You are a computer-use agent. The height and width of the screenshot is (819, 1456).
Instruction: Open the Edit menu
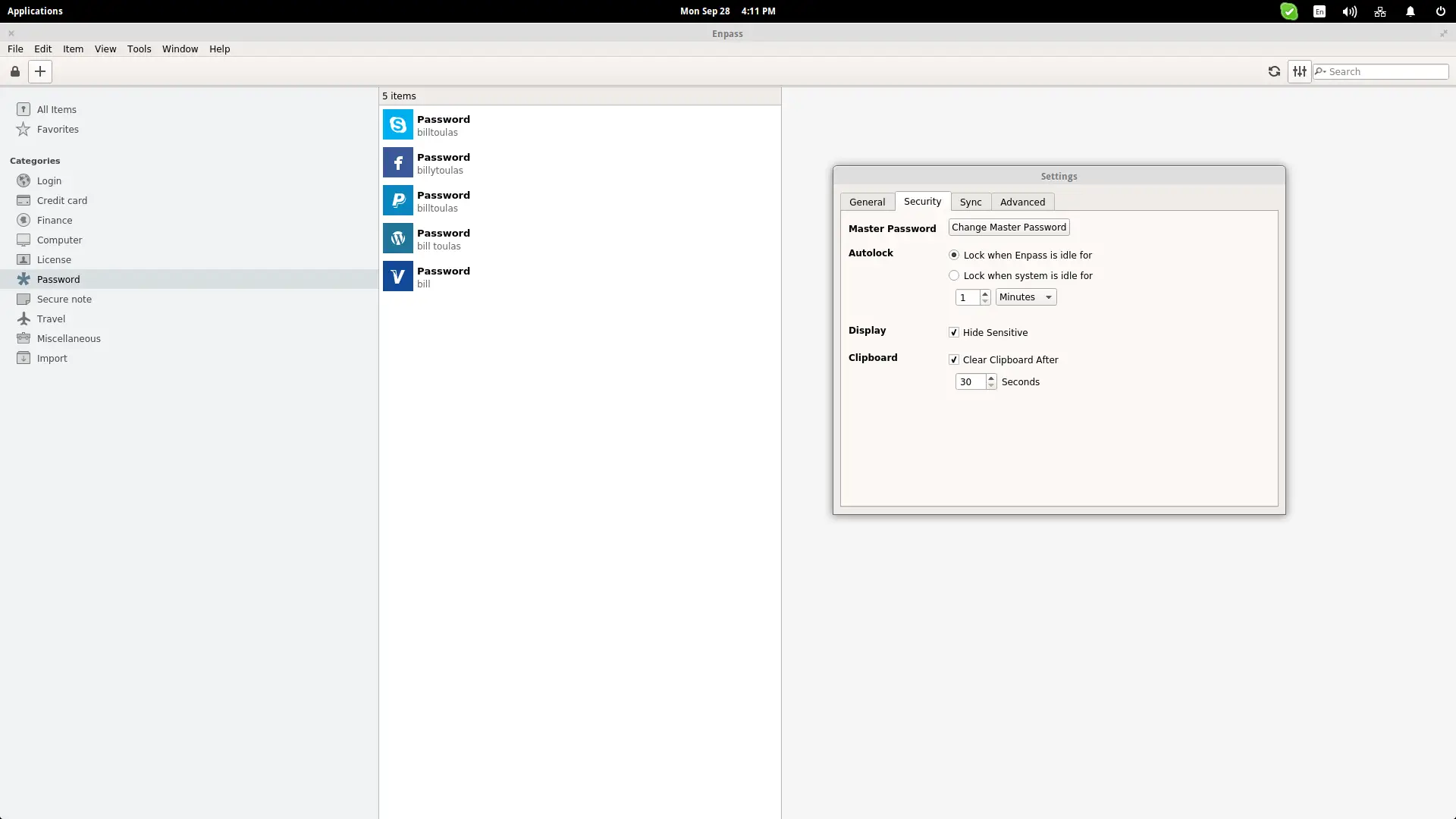[x=42, y=49]
